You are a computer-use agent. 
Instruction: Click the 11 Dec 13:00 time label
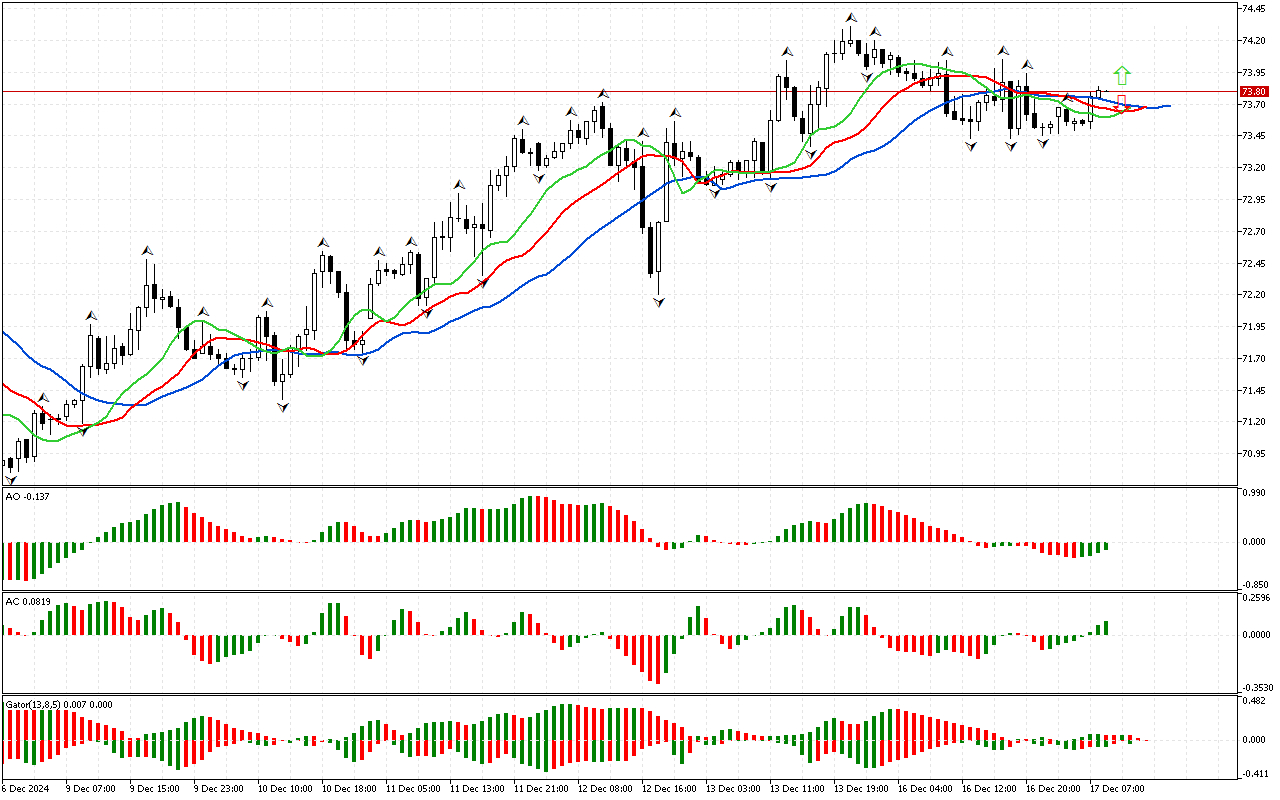tap(477, 789)
